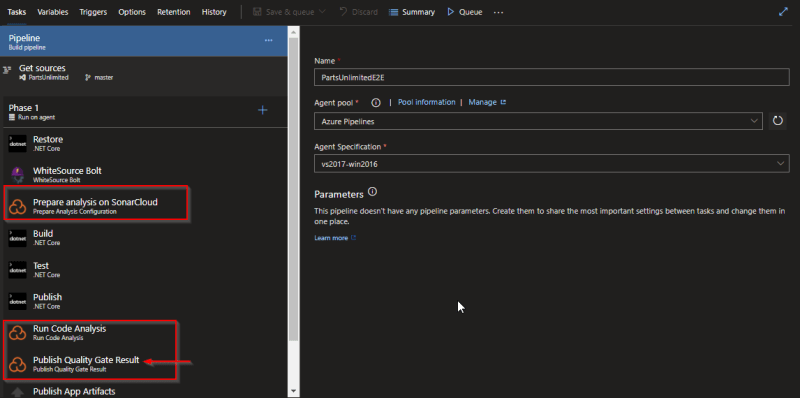Open the Manage agent pools link
800x398 pixels.
[487, 102]
